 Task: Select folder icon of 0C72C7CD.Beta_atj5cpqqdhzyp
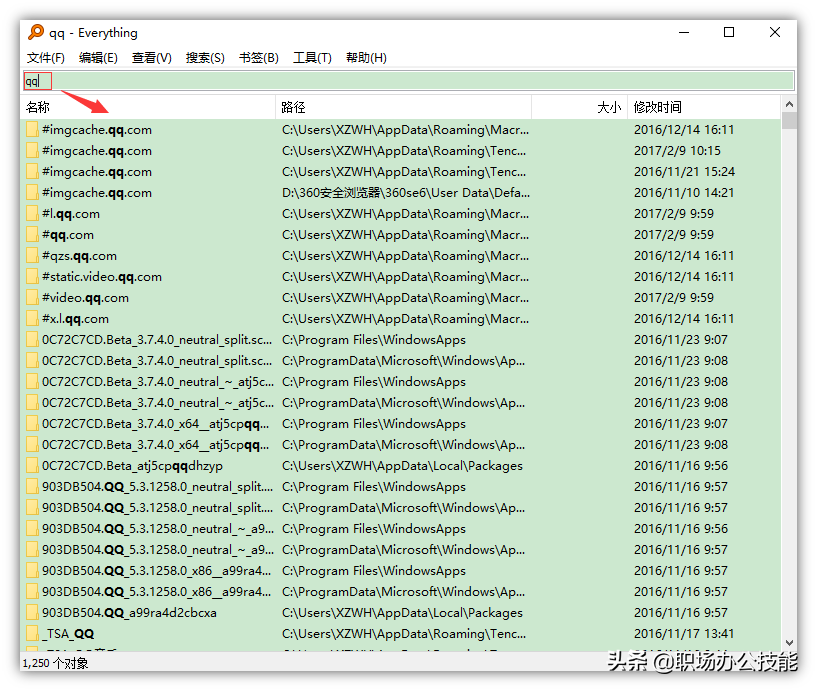coord(32,465)
